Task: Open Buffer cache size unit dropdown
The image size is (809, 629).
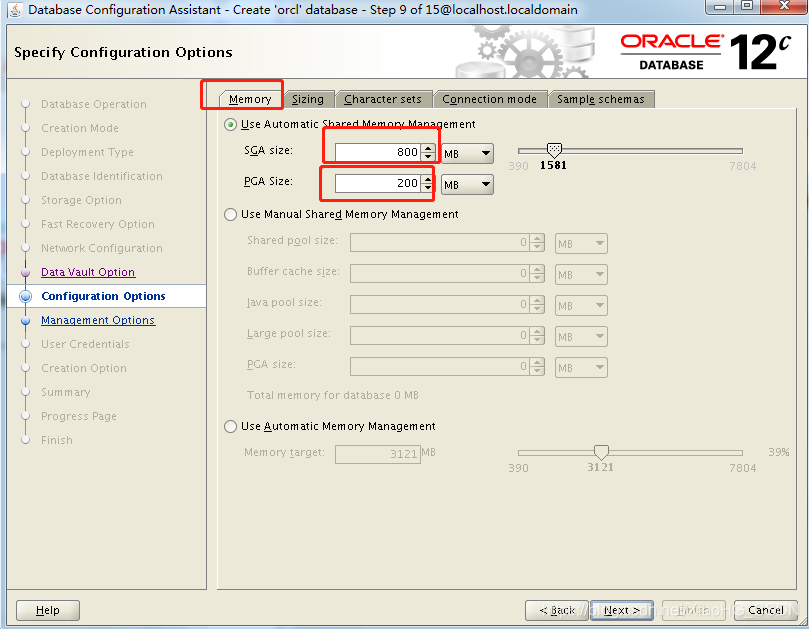Action: tap(581, 275)
